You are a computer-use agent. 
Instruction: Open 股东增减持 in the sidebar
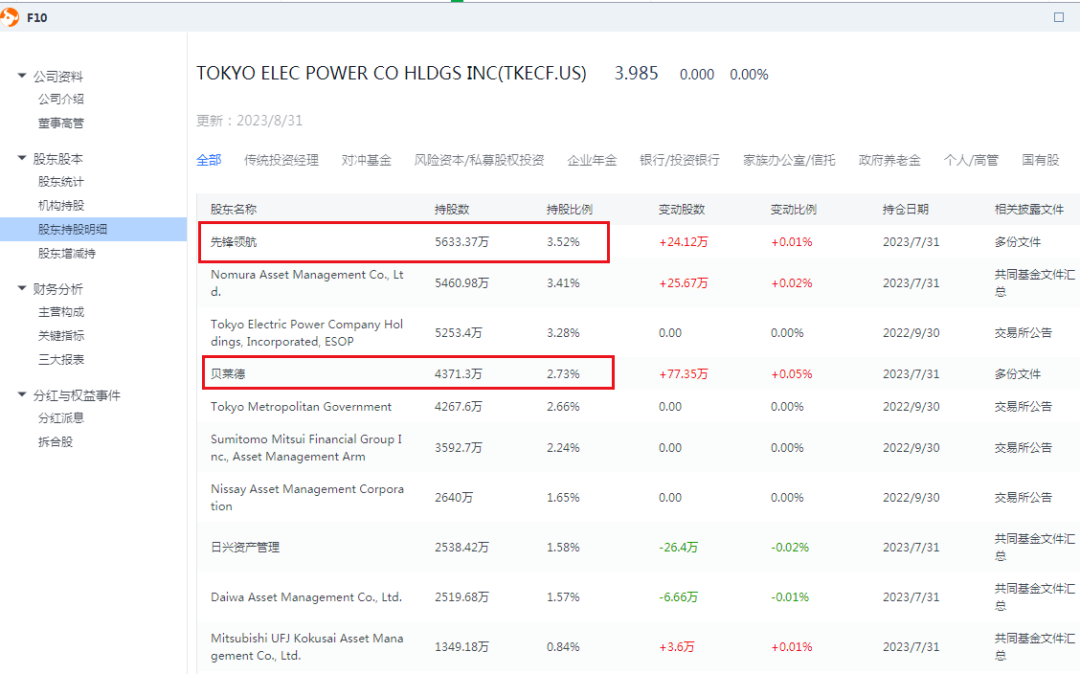pyautogui.click(x=67, y=253)
